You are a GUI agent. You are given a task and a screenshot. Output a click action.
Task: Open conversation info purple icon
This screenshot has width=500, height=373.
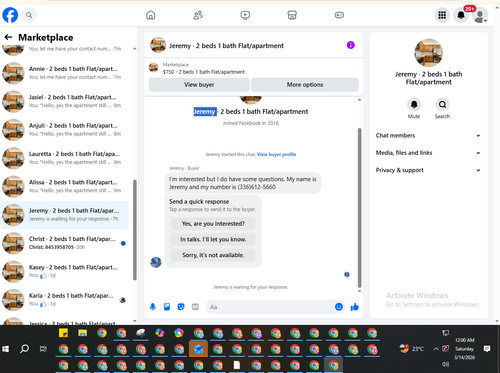(x=350, y=45)
